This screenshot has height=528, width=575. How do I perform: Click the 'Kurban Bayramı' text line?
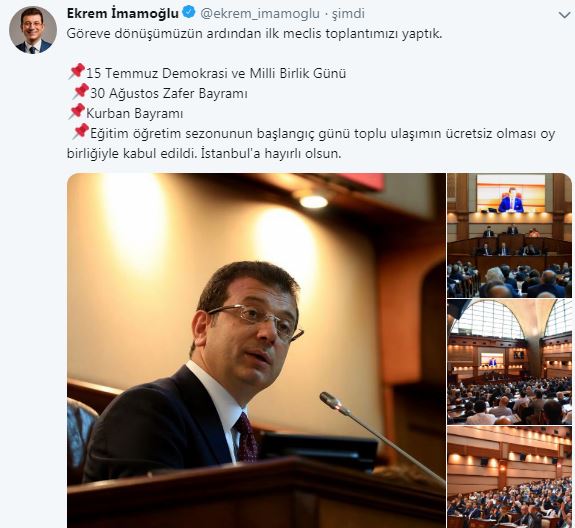pyautogui.click(x=134, y=113)
